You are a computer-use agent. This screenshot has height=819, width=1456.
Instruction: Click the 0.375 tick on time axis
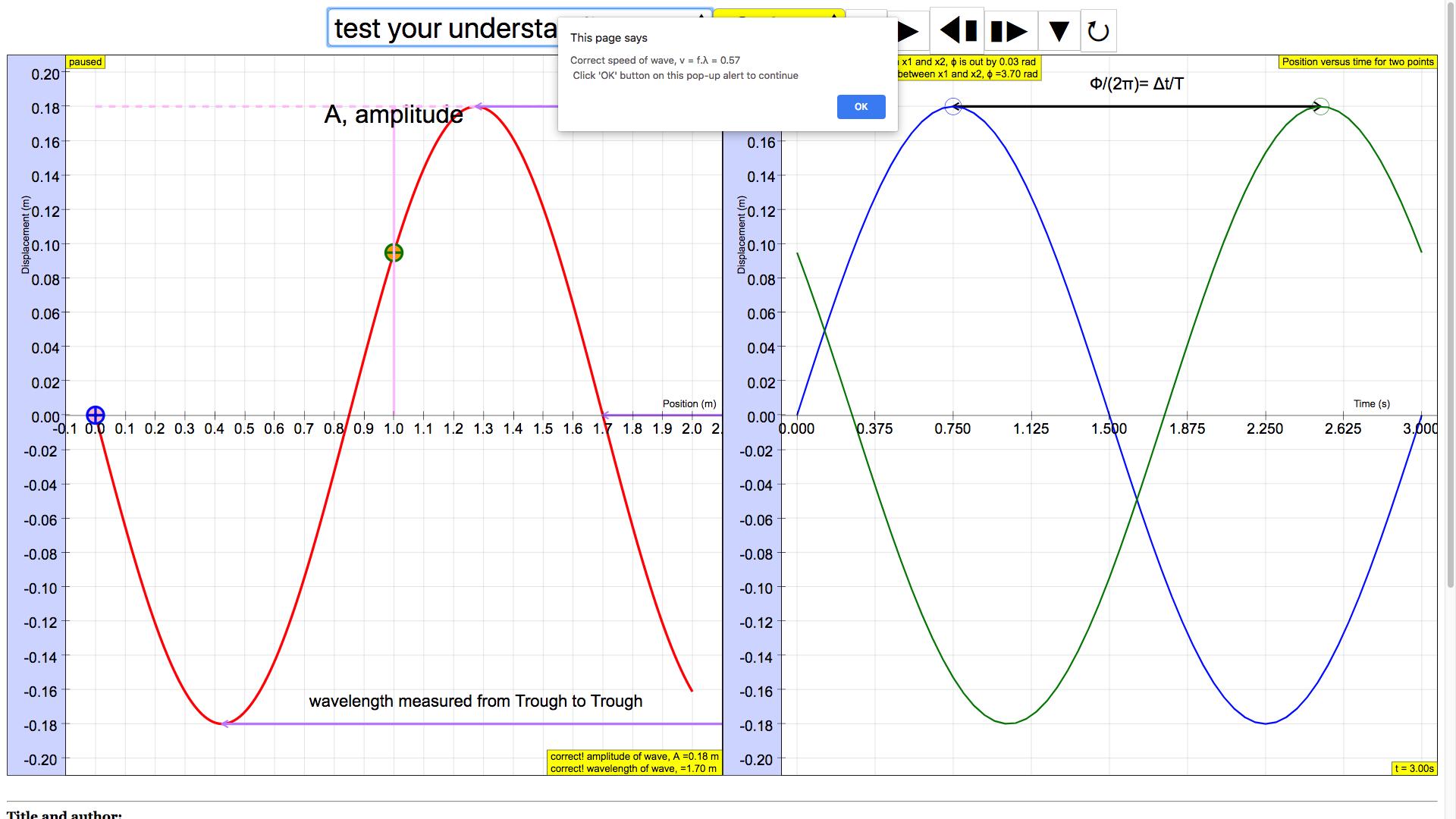[x=874, y=429]
